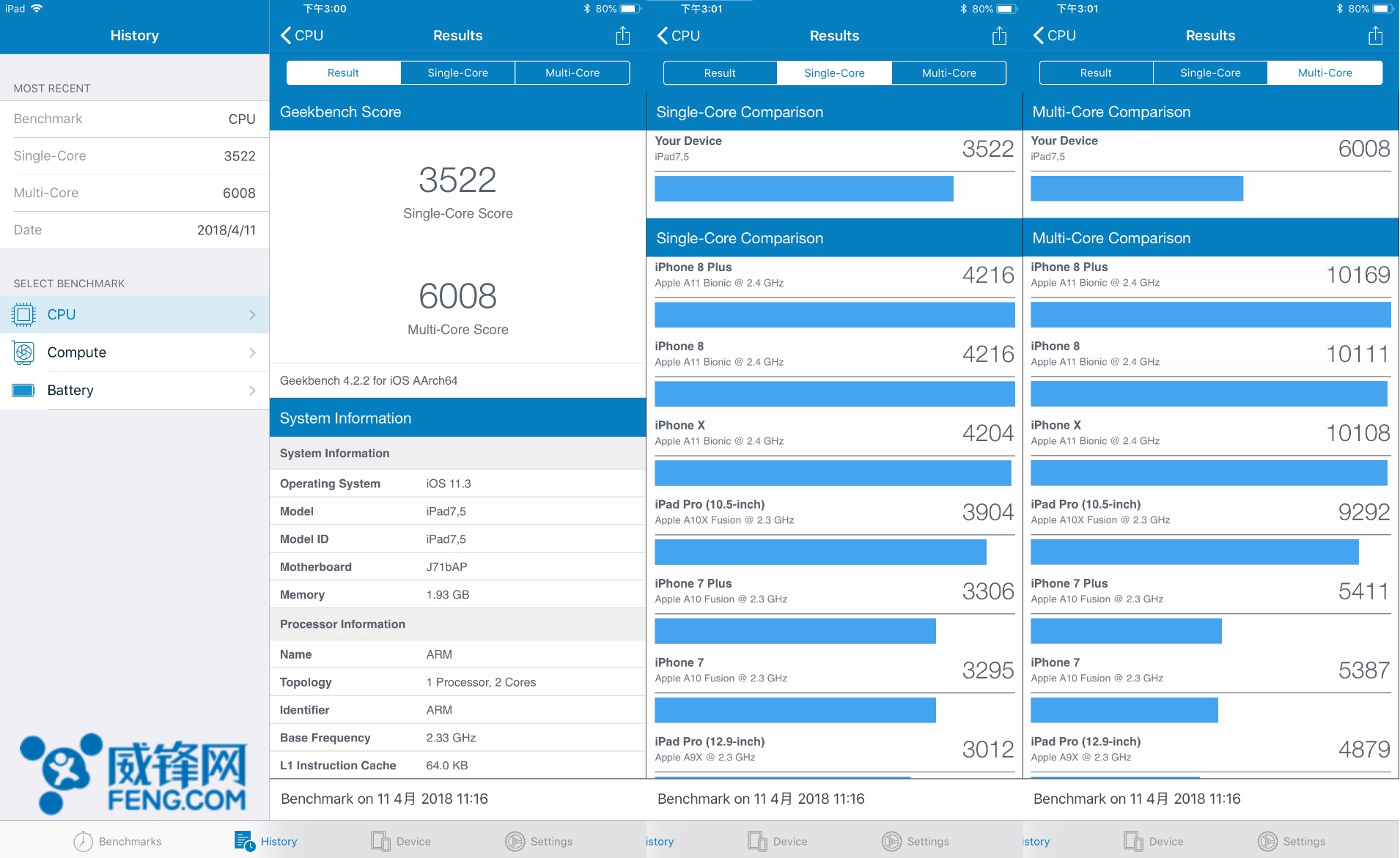
Task: Tap the iPhone 8 Plus single-core score bar
Action: coord(834,315)
